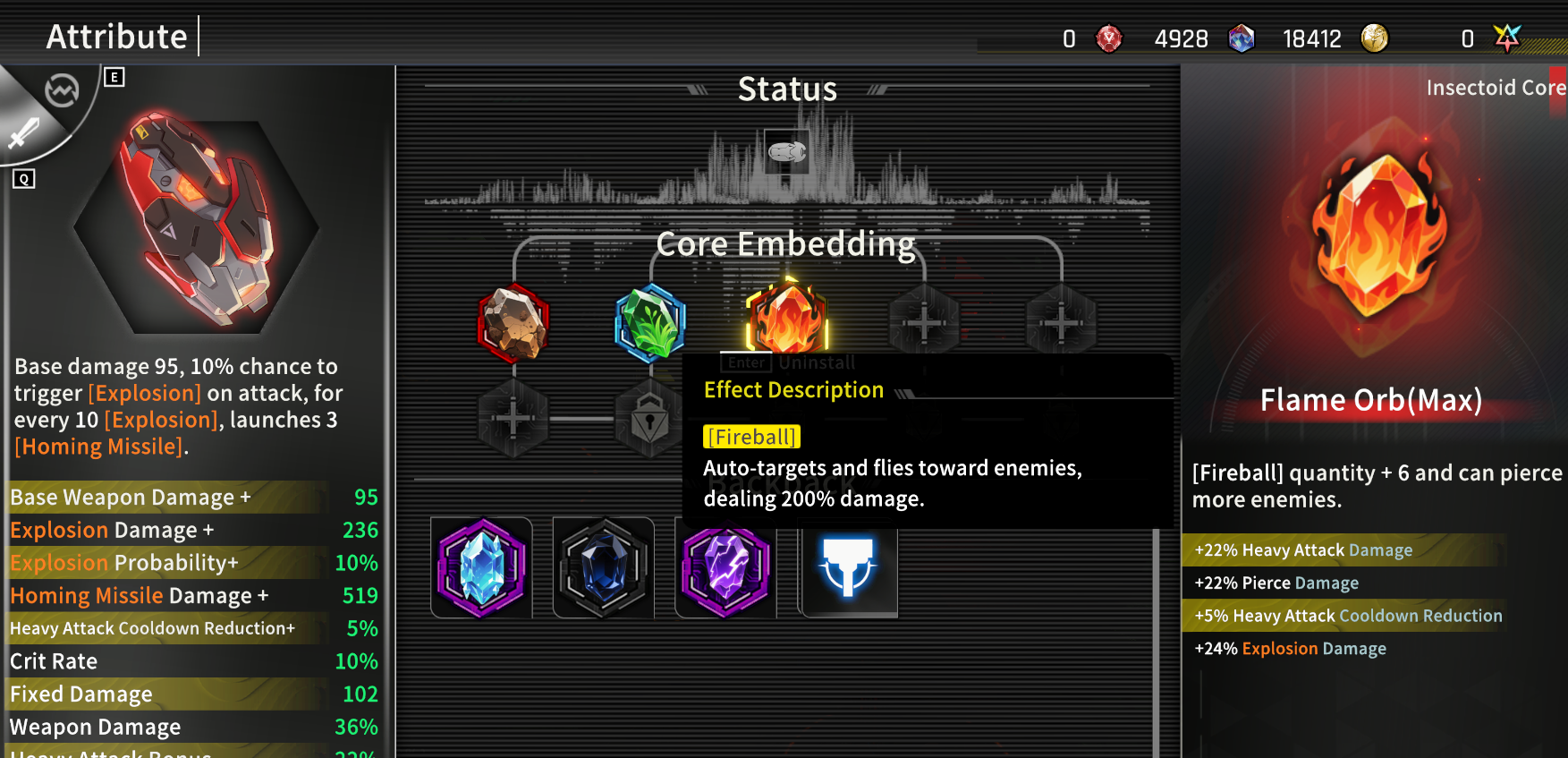This screenshot has height=758, width=1568.
Task: Click the chart icon near E key
Action: click(62, 90)
